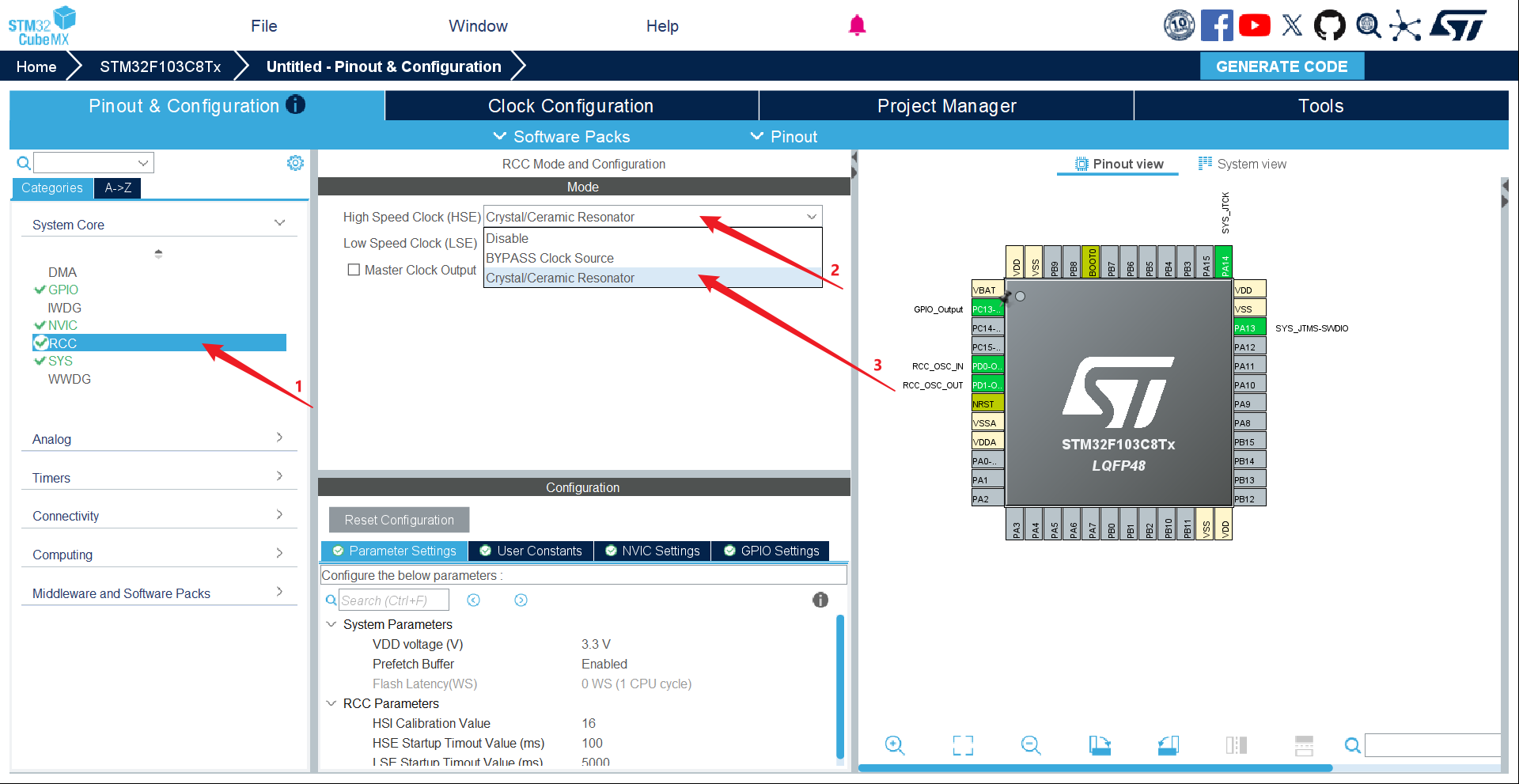This screenshot has width=1519, height=784.
Task: Collapse the RCC Parameters group
Action: pyautogui.click(x=331, y=703)
